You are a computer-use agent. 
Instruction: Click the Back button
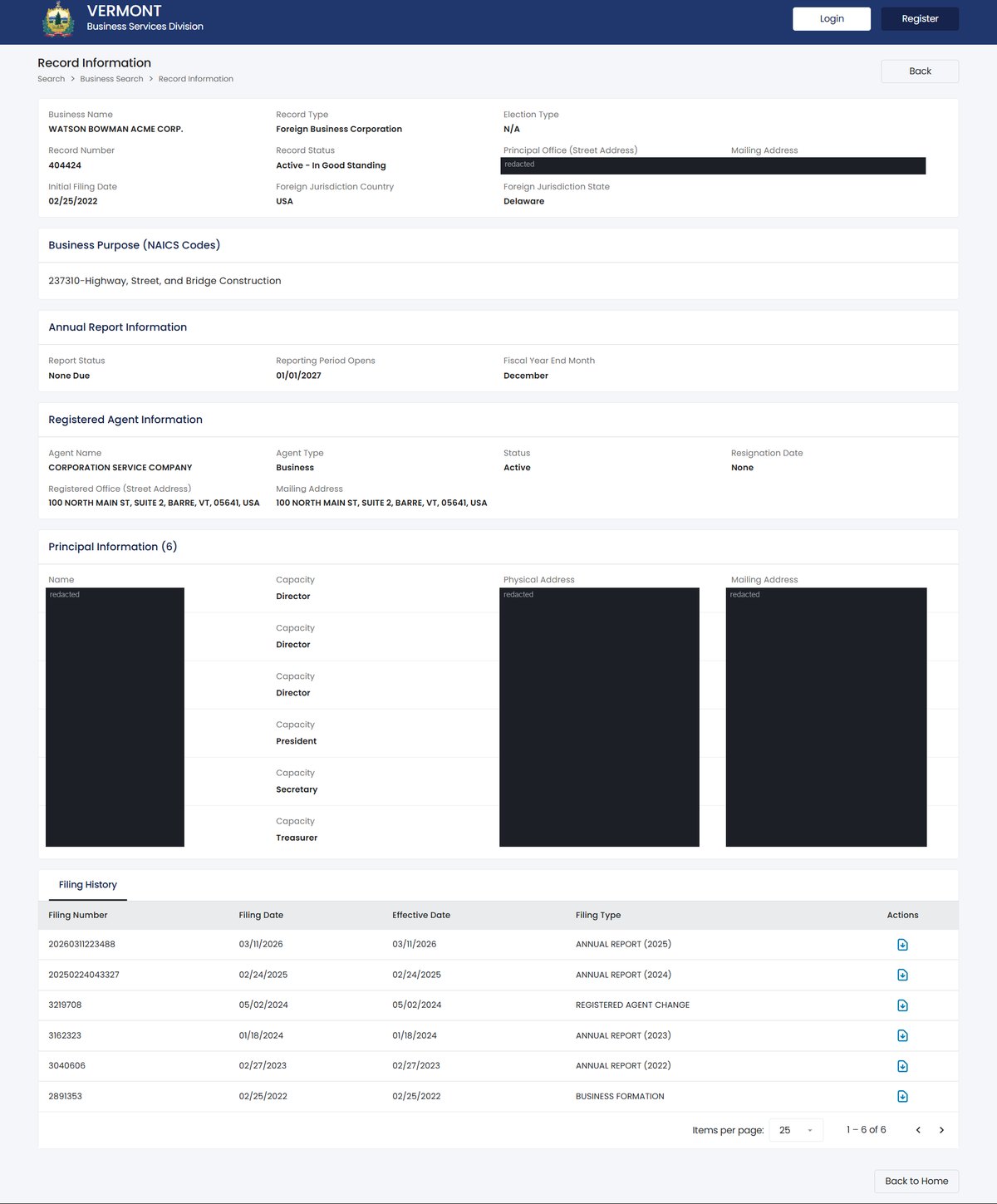click(920, 71)
